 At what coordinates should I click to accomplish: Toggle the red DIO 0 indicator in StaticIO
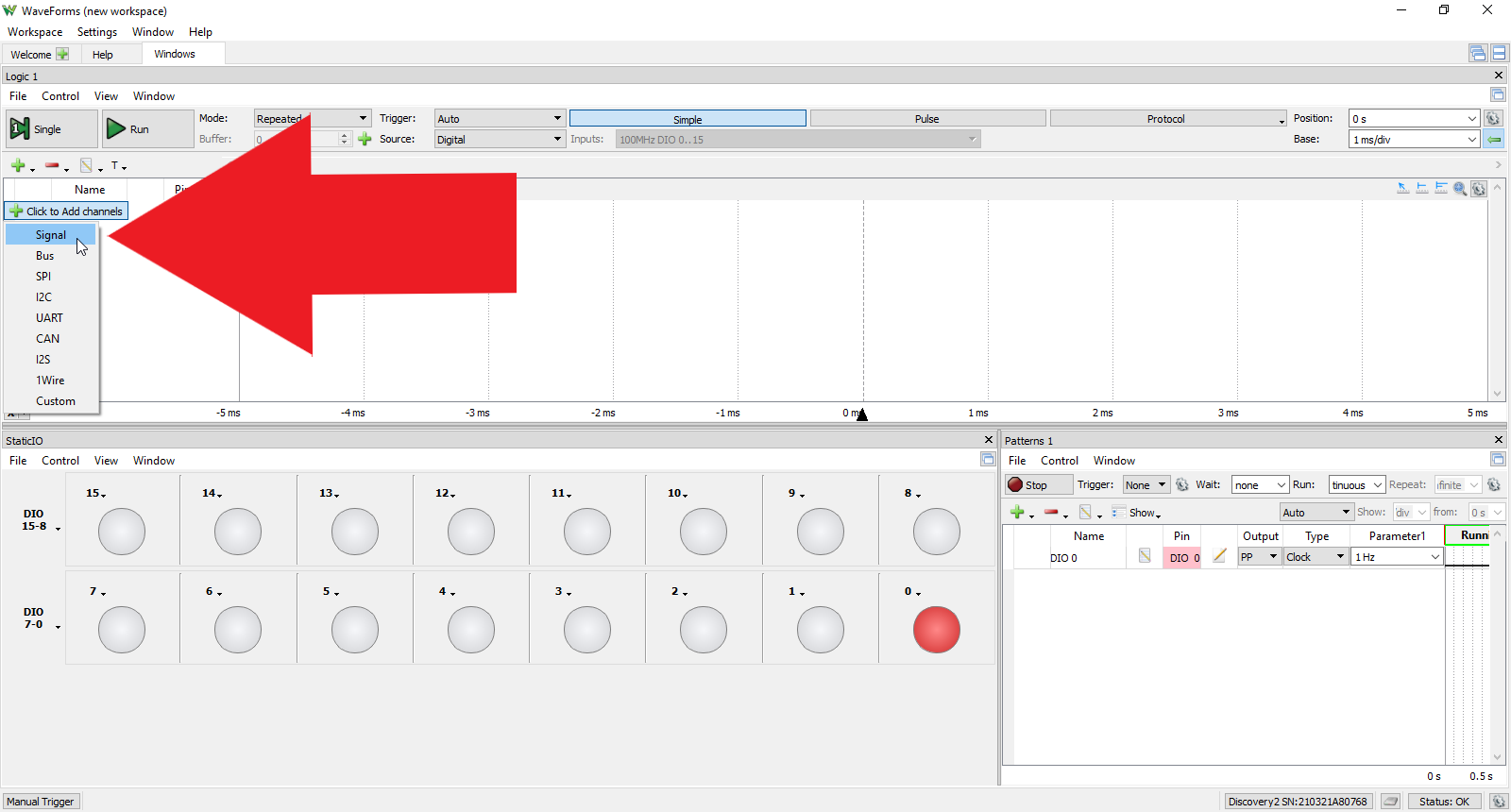(x=937, y=630)
